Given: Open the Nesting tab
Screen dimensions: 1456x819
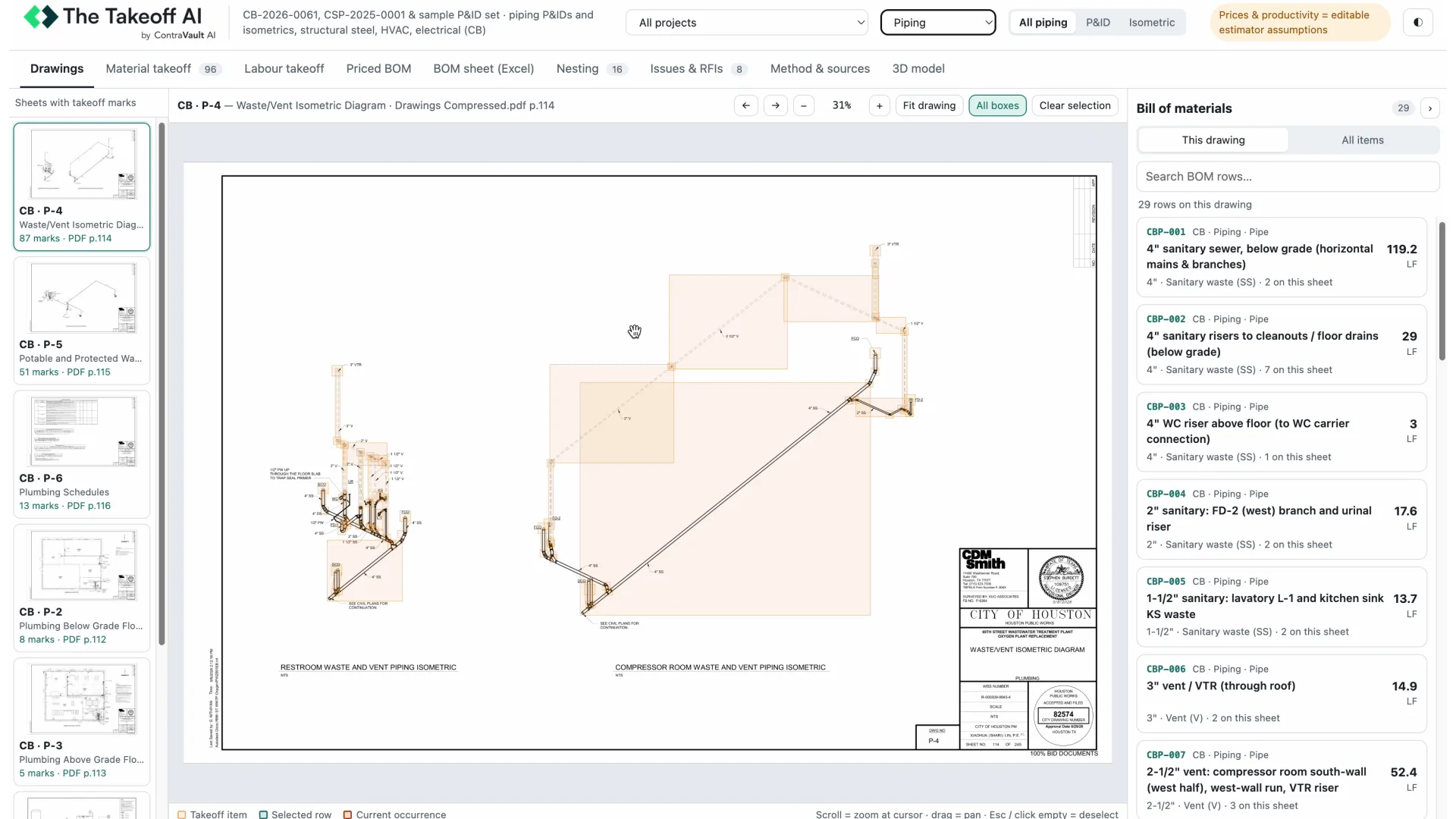Looking at the screenshot, I should pyautogui.click(x=592, y=69).
